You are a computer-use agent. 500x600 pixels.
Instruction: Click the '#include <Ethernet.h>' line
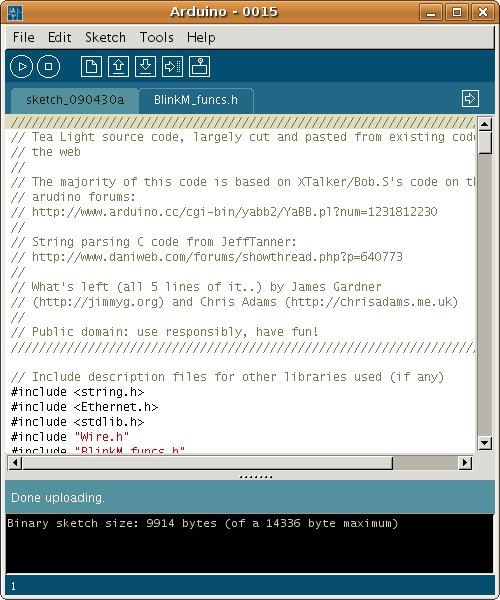point(85,407)
